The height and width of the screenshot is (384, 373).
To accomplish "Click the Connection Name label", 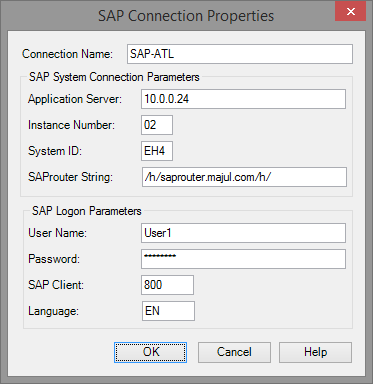I will (x=68, y=54).
